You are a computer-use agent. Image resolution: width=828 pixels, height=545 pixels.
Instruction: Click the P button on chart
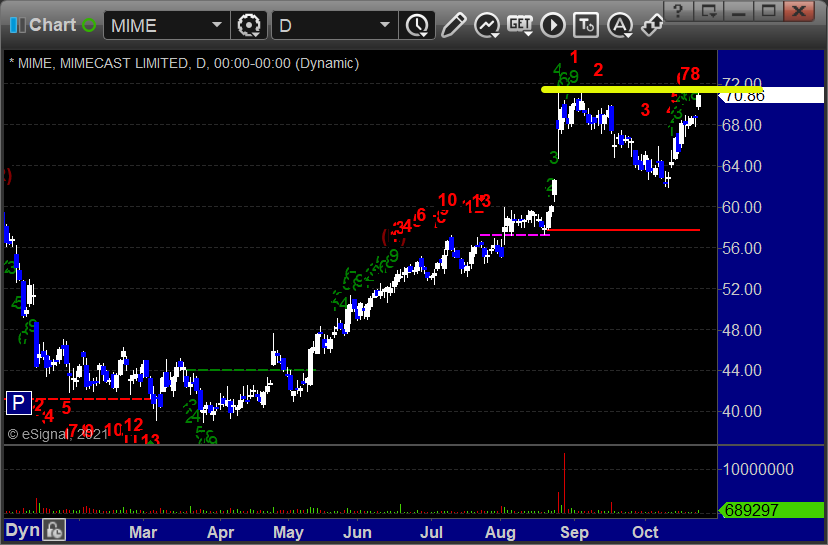click(x=18, y=403)
